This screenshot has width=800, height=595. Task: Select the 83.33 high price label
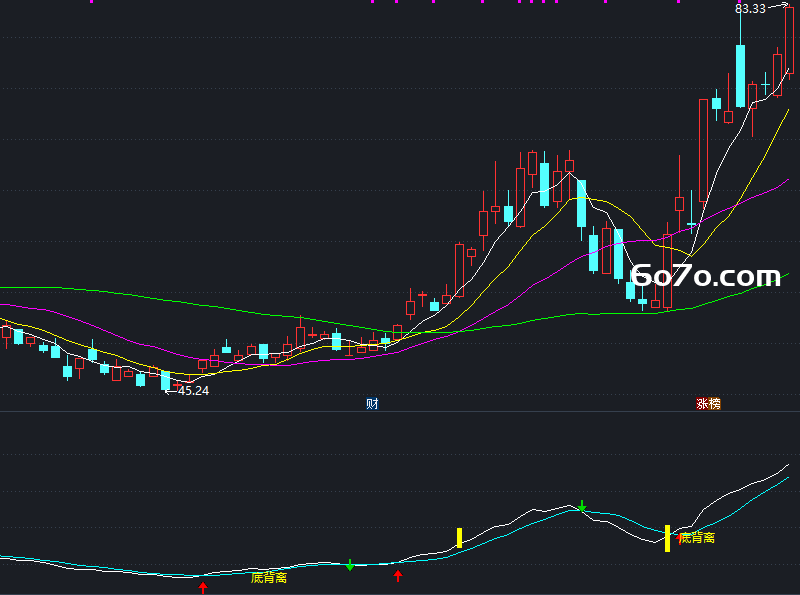point(750,9)
